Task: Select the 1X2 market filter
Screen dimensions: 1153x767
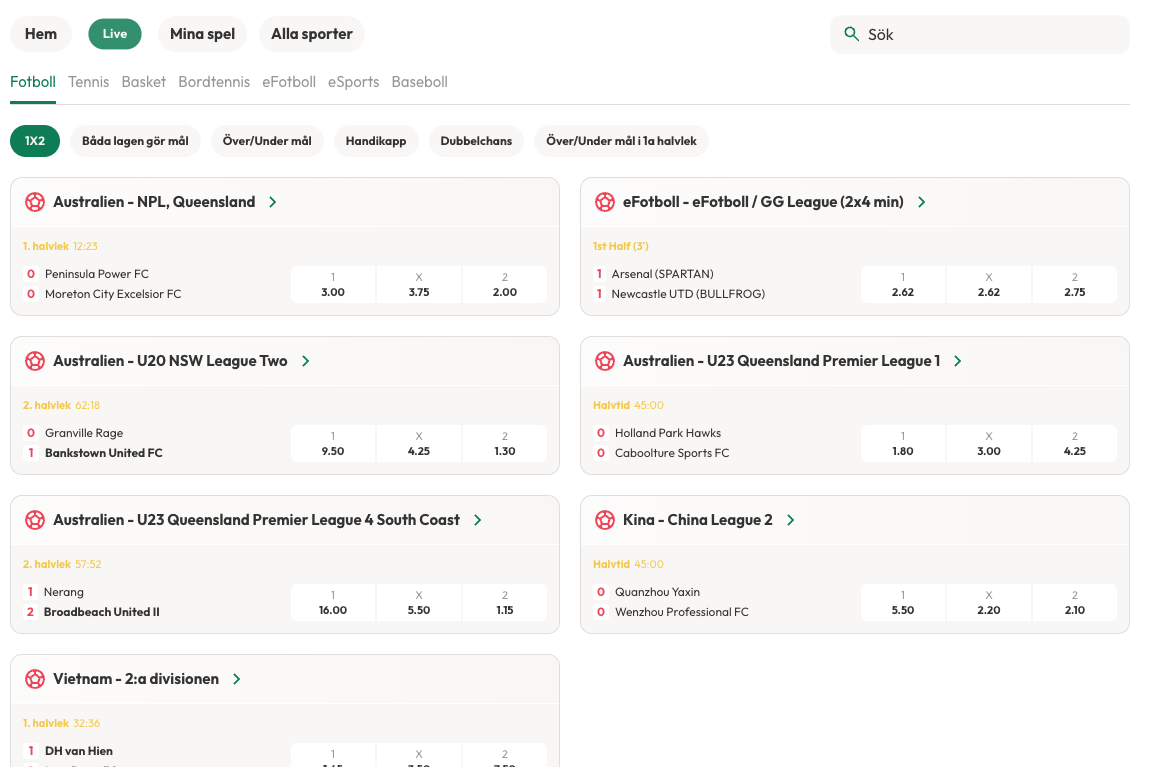Action: pyautogui.click(x=35, y=141)
